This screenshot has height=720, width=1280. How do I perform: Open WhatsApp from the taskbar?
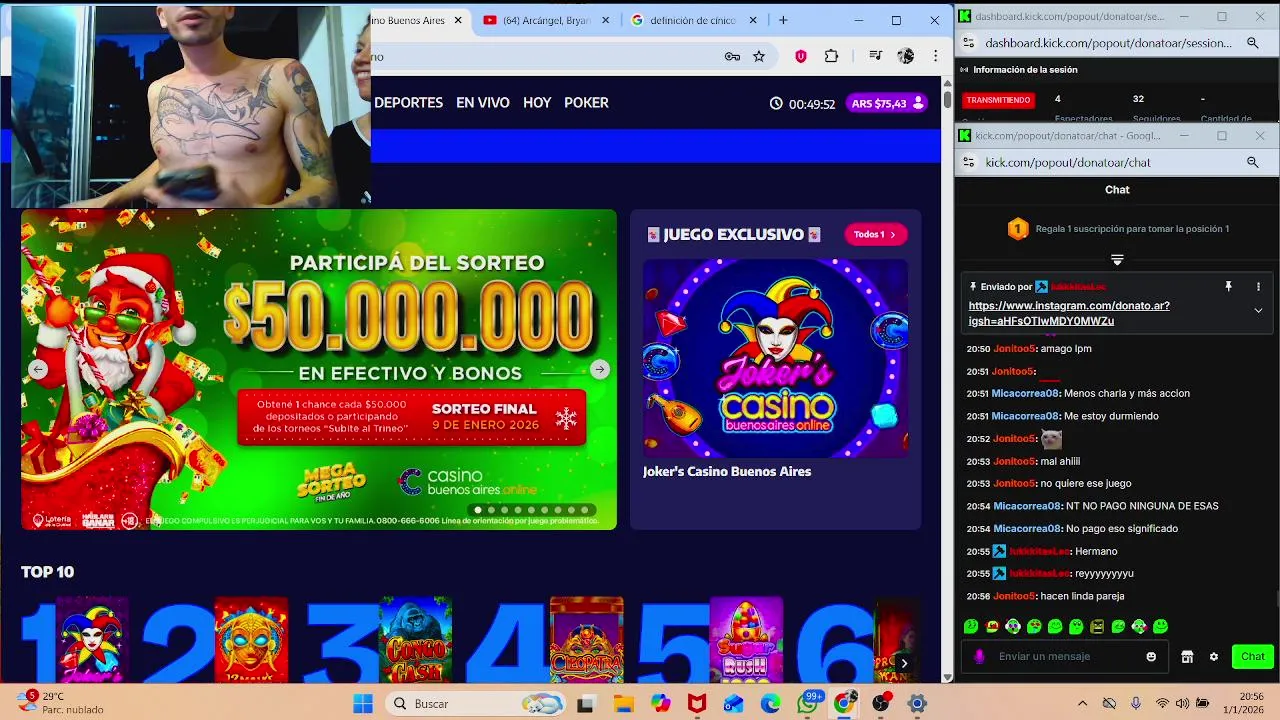807,703
